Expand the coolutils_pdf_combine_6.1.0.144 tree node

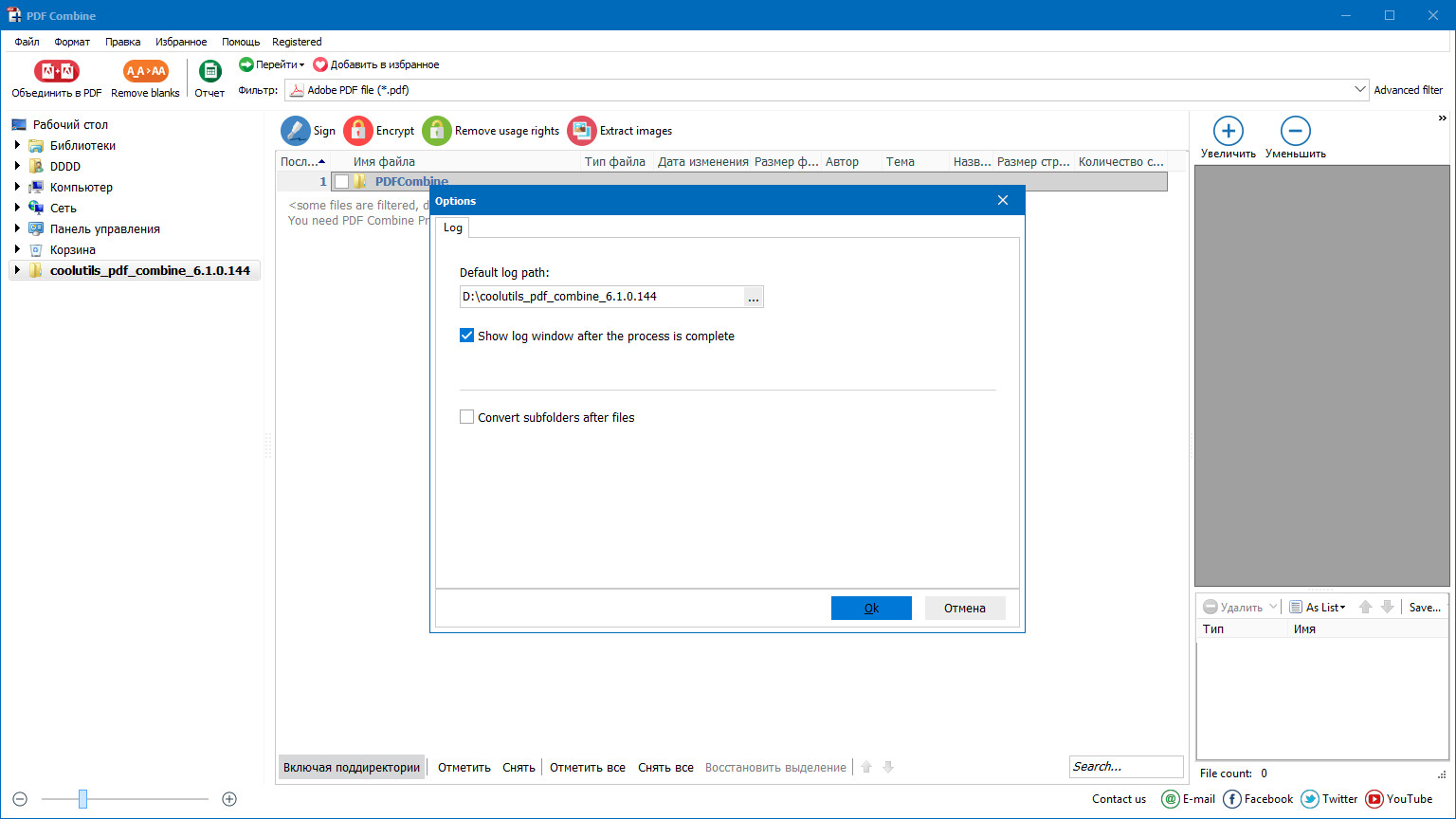(17, 270)
